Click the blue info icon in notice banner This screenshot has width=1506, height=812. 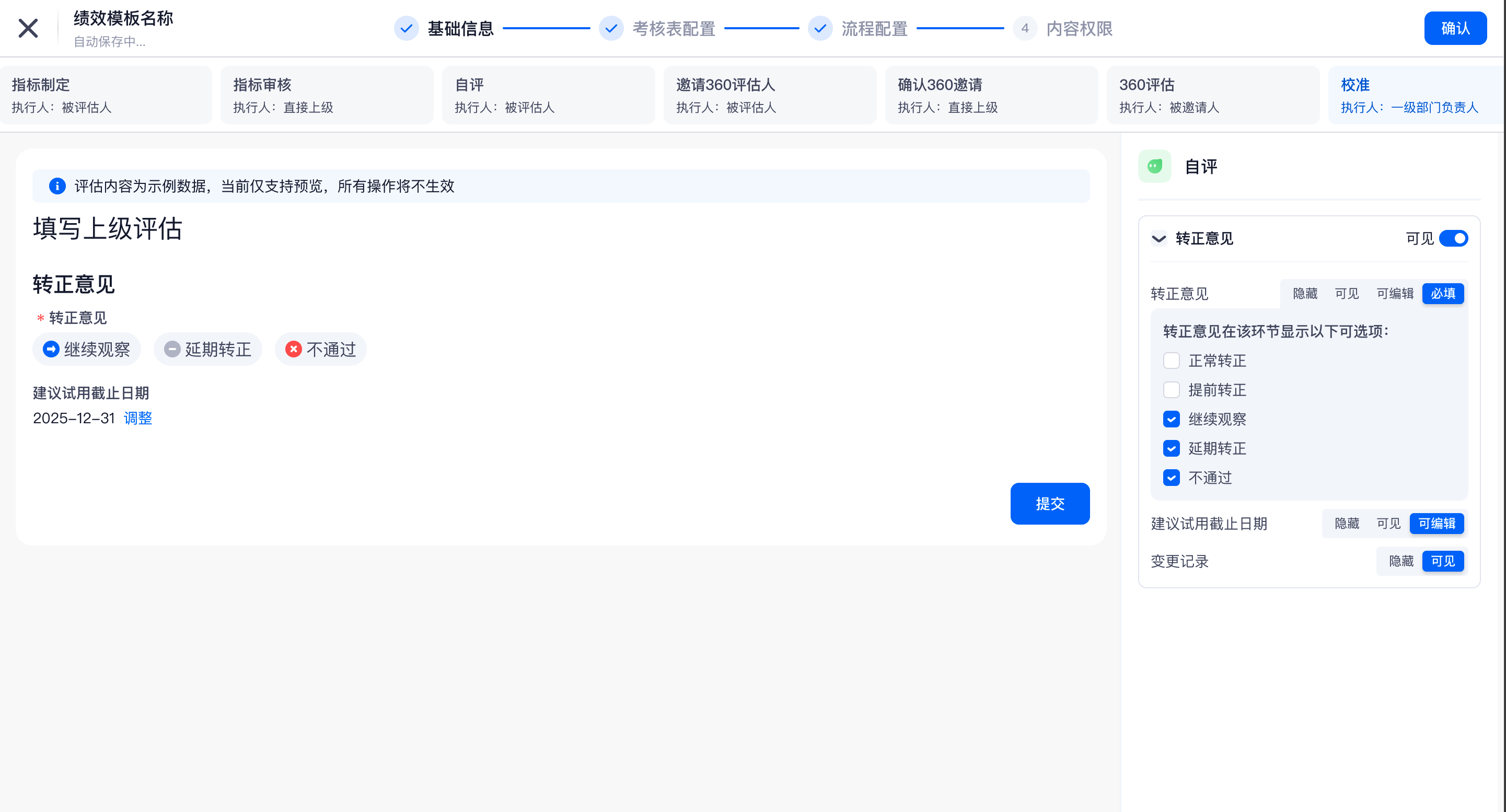tap(57, 186)
